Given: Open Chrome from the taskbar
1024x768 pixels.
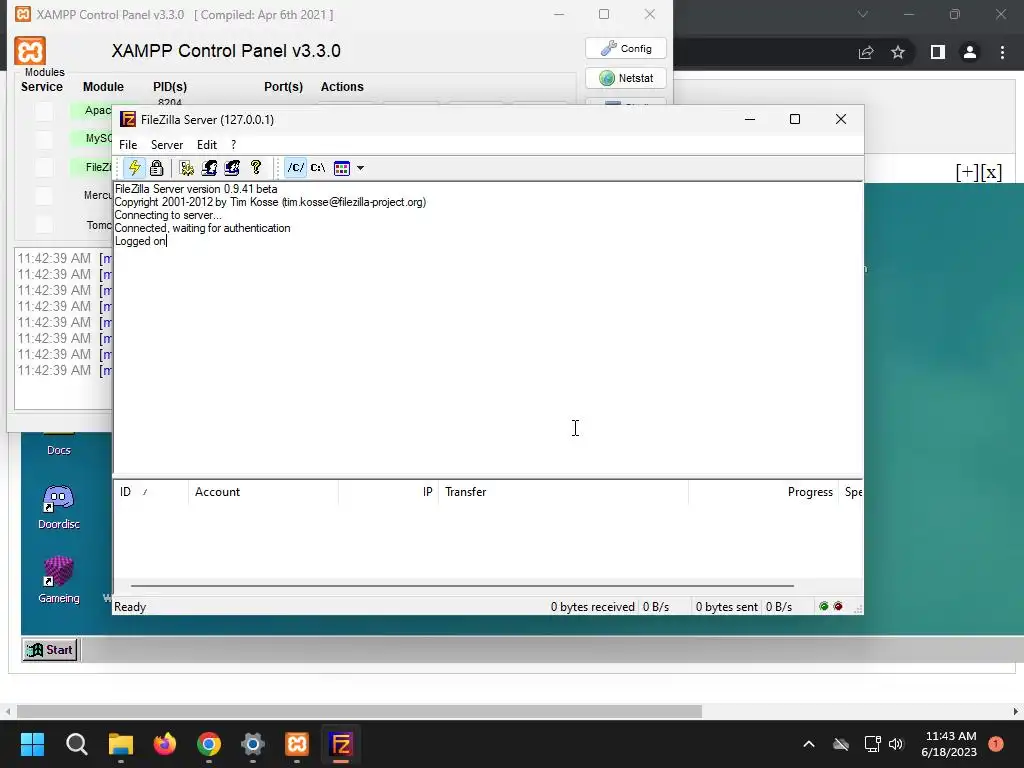Looking at the screenshot, I should [209, 744].
